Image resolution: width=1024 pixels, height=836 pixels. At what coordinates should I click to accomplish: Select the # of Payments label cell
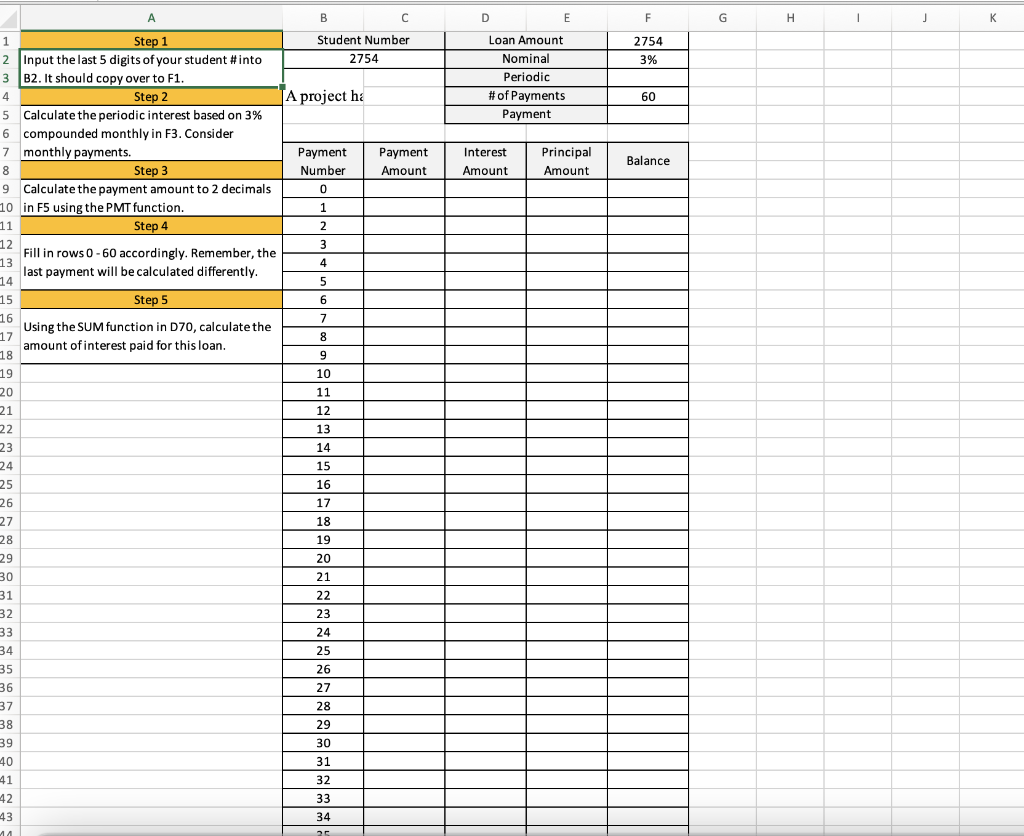(x=526, y=95)
